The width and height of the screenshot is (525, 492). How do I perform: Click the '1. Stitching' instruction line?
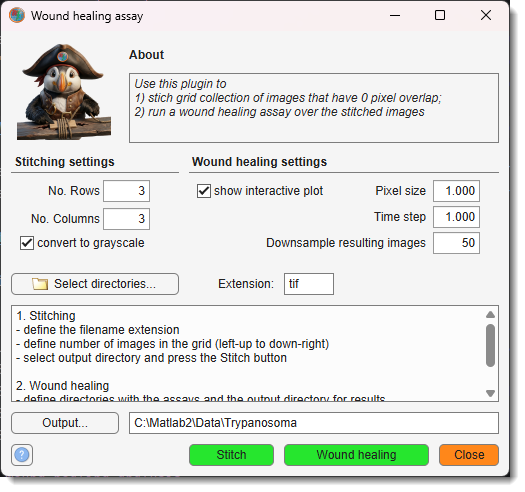[46, 316]
